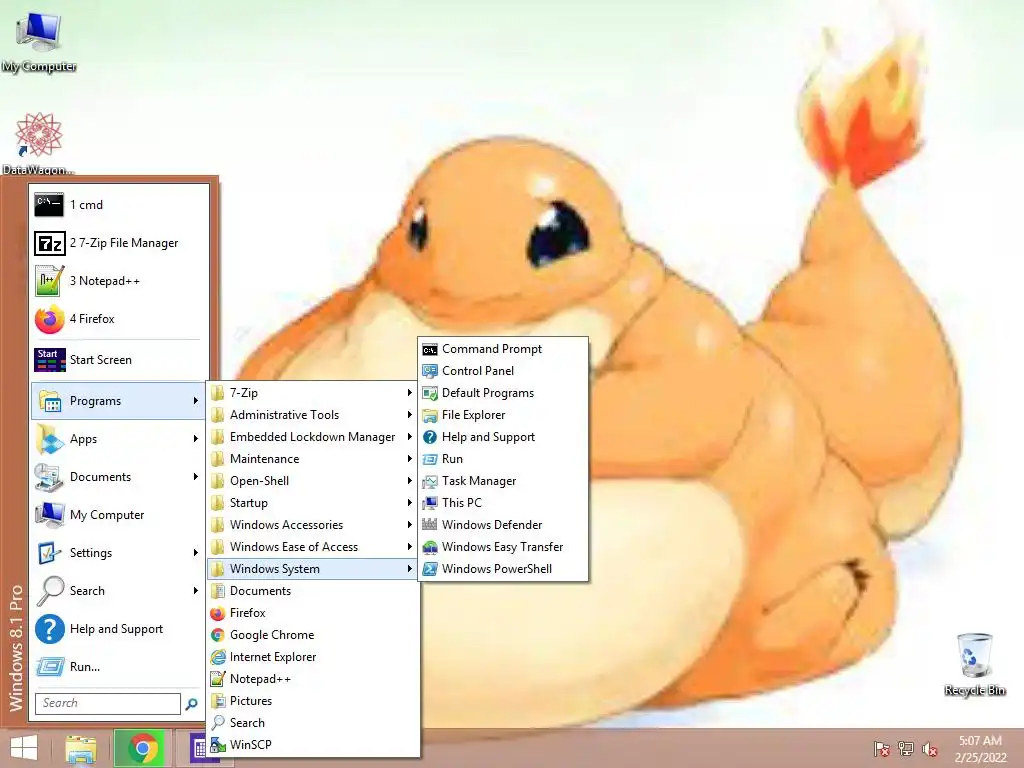Open the Startup folder
This screenshot has height=768, width=1024.
pyautogui.click(x=312, y=503)
